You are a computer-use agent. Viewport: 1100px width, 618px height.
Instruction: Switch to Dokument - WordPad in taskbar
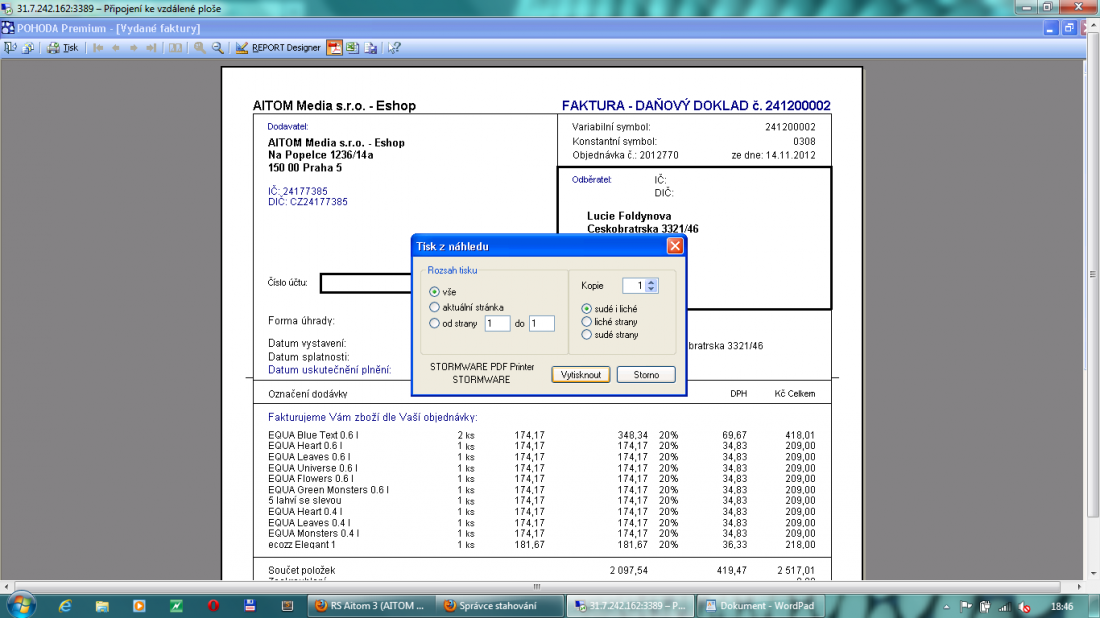tap(751, 605)
